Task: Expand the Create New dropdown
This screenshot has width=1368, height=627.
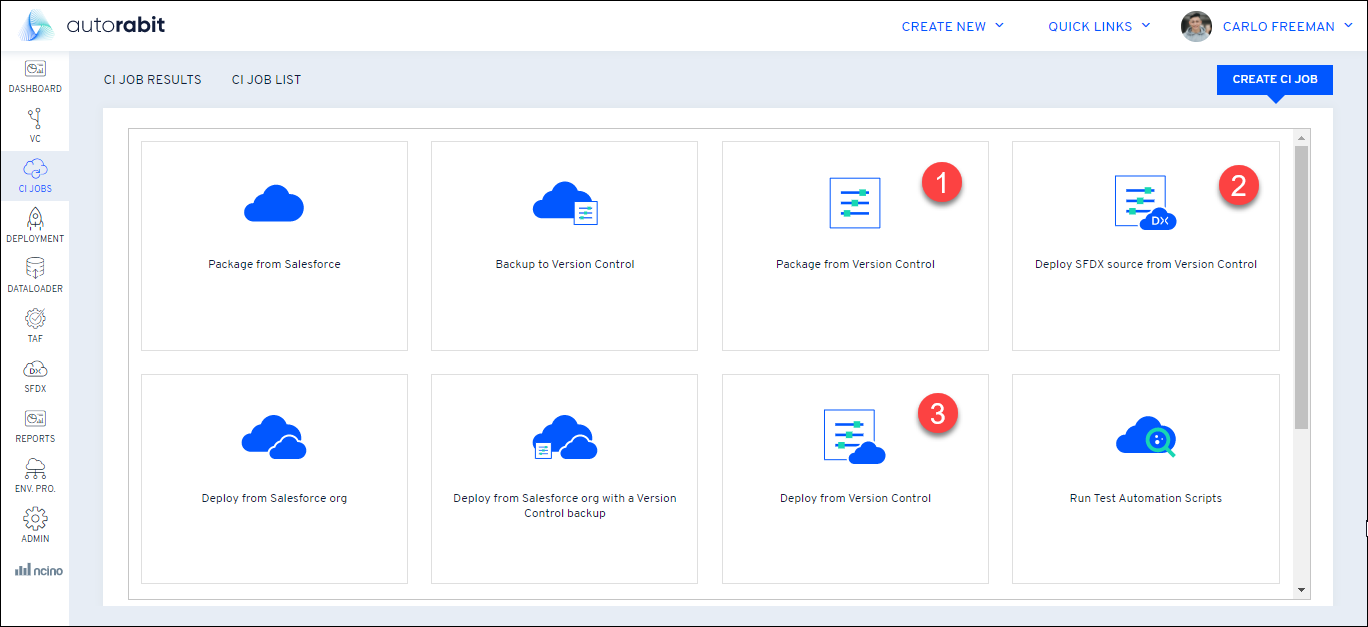Action: coord(952,27)
